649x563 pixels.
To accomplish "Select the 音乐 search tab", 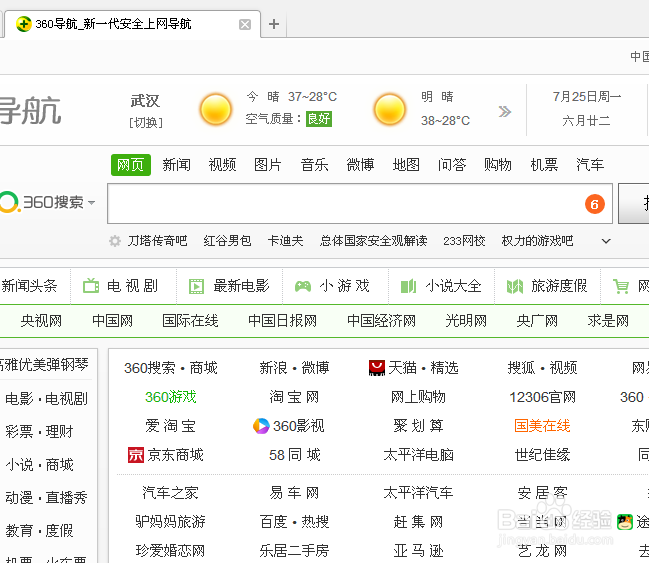I will pos(314,165).
